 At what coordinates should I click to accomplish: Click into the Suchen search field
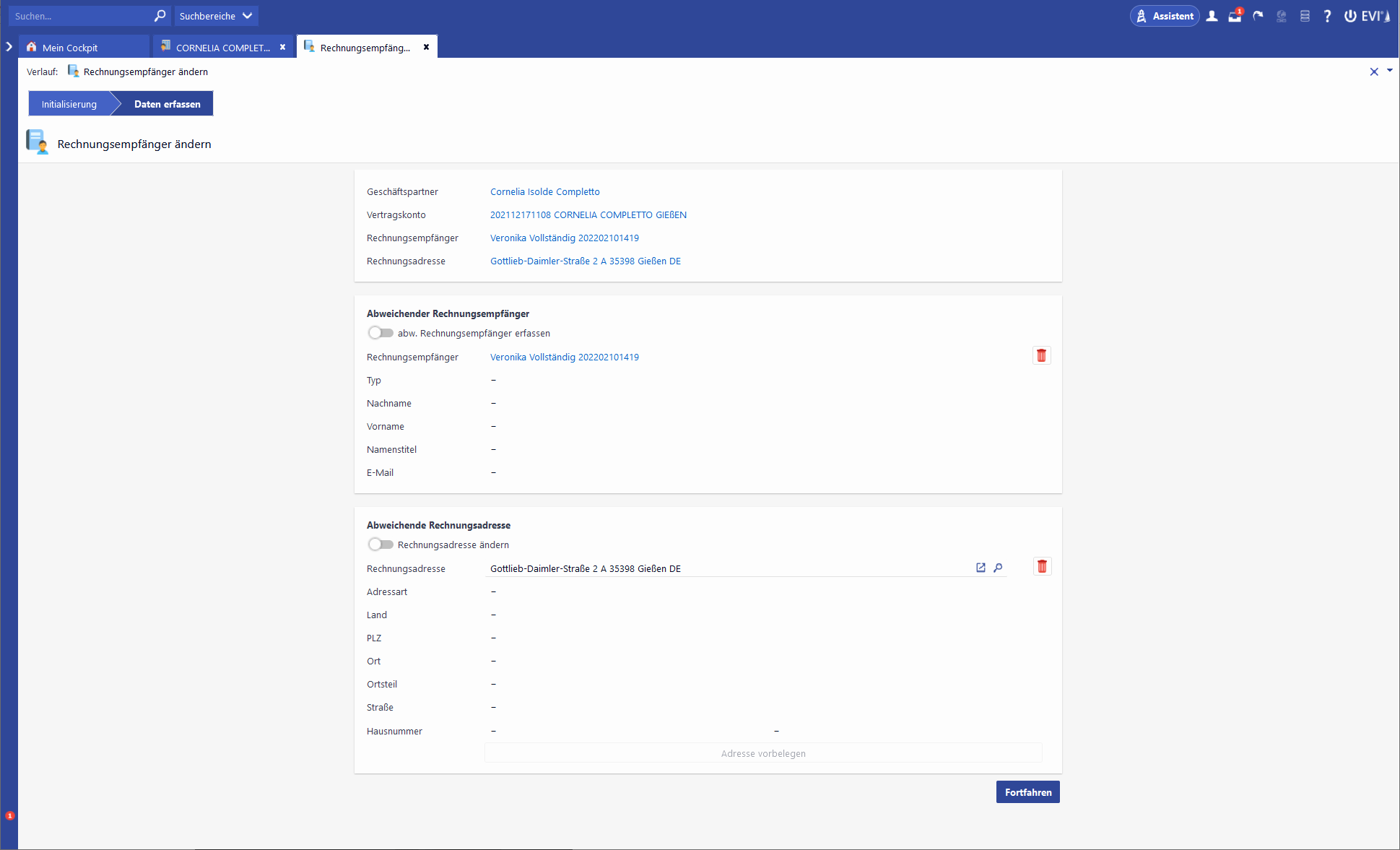pos(79,16)
